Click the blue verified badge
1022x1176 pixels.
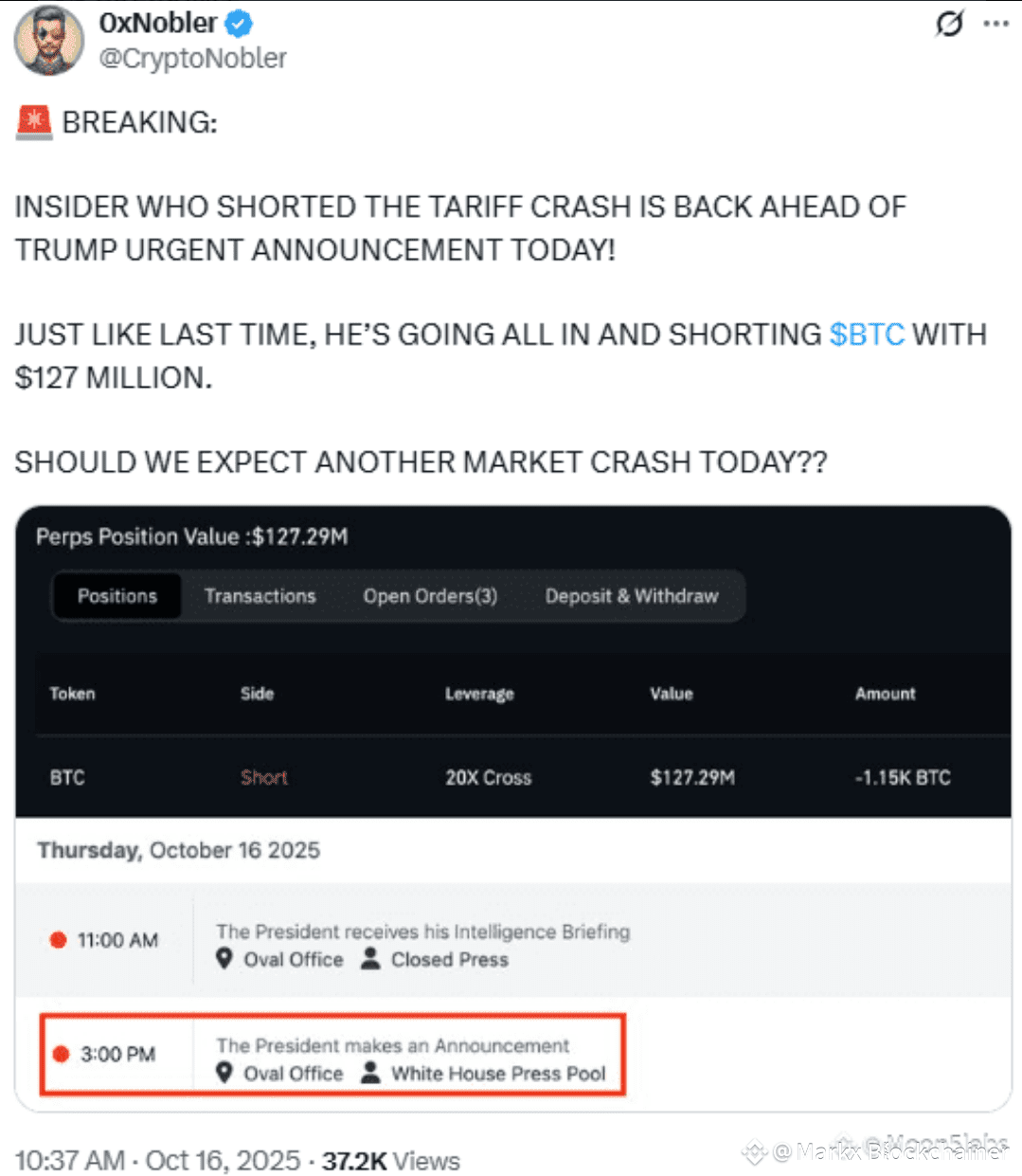click(x=240, y=23)
